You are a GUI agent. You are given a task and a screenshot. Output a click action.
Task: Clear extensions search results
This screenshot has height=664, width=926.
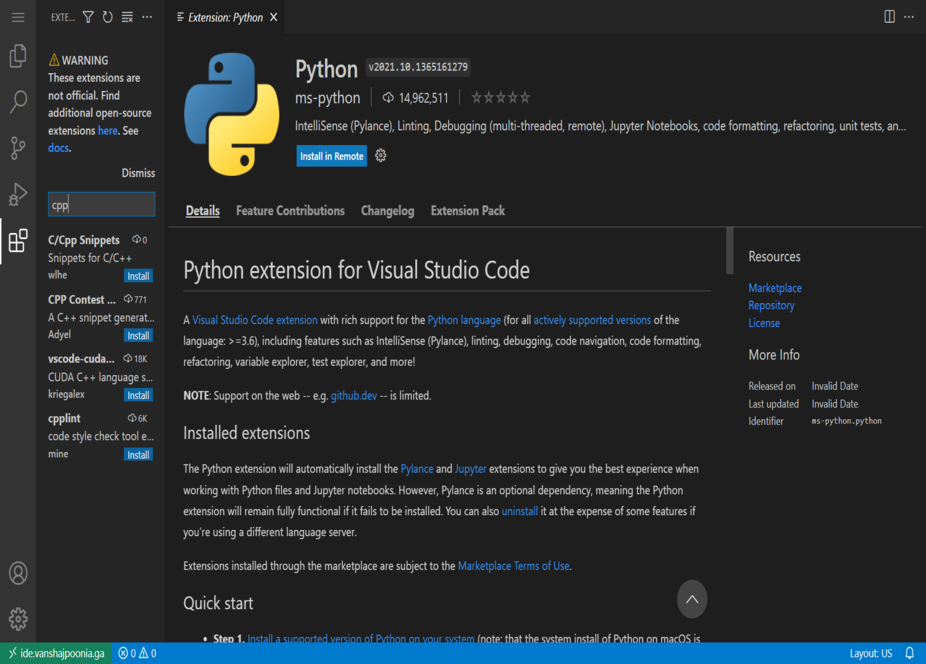pyautogui.click(x=127, y=17)
